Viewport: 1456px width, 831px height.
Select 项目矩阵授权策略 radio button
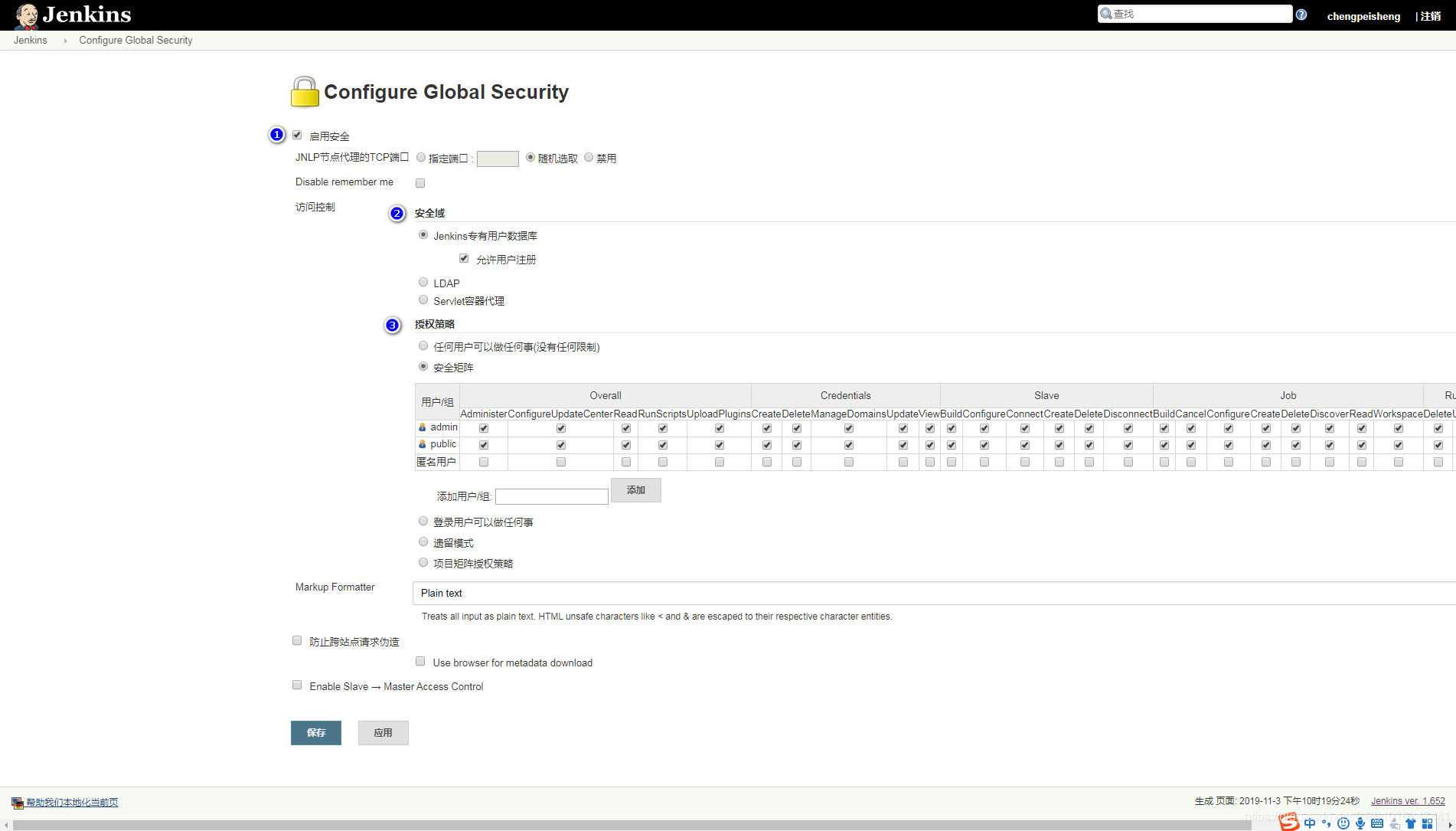pos(423,562)
